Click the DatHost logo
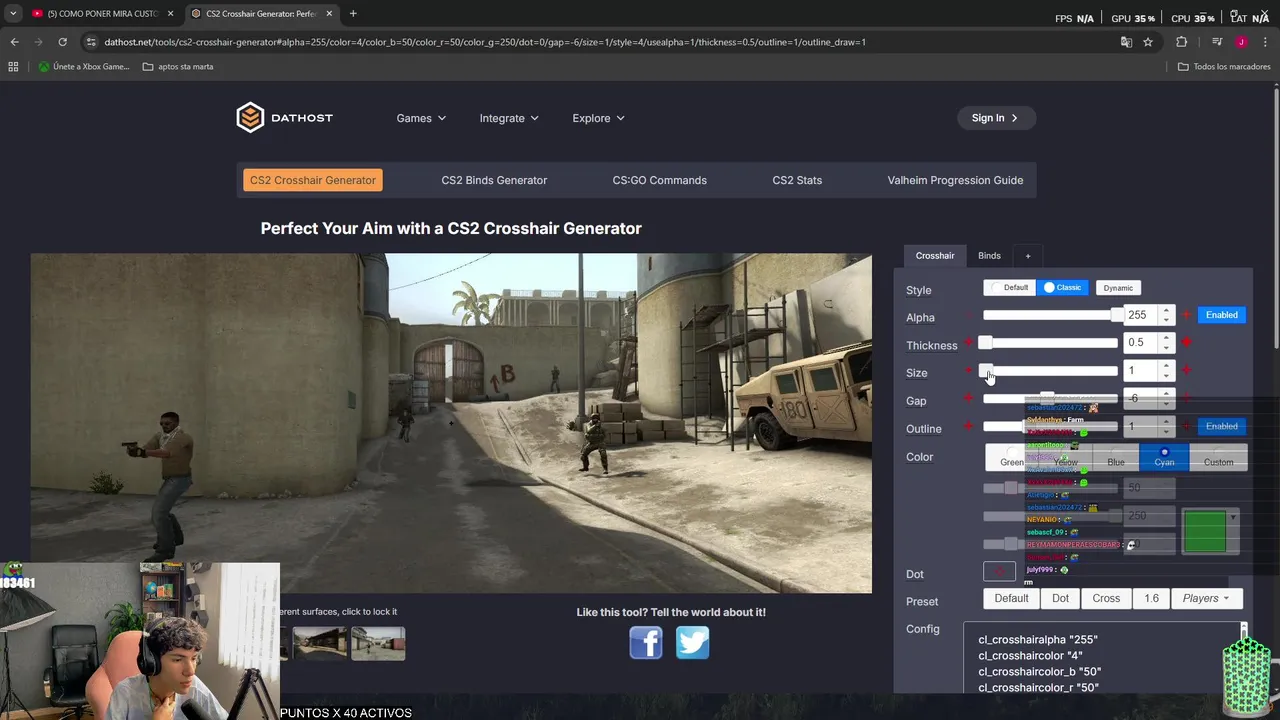Viewport: 1280px width, 720px height. click(285, 117)
